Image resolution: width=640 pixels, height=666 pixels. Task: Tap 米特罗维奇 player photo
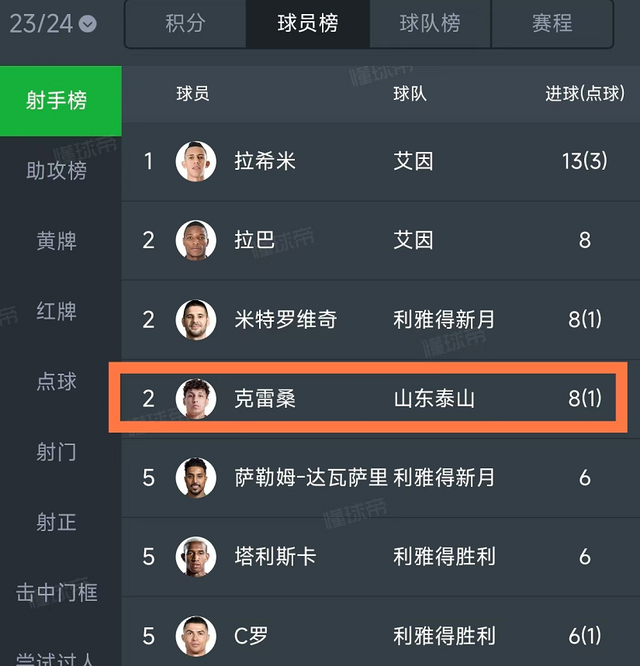point(196,319)
